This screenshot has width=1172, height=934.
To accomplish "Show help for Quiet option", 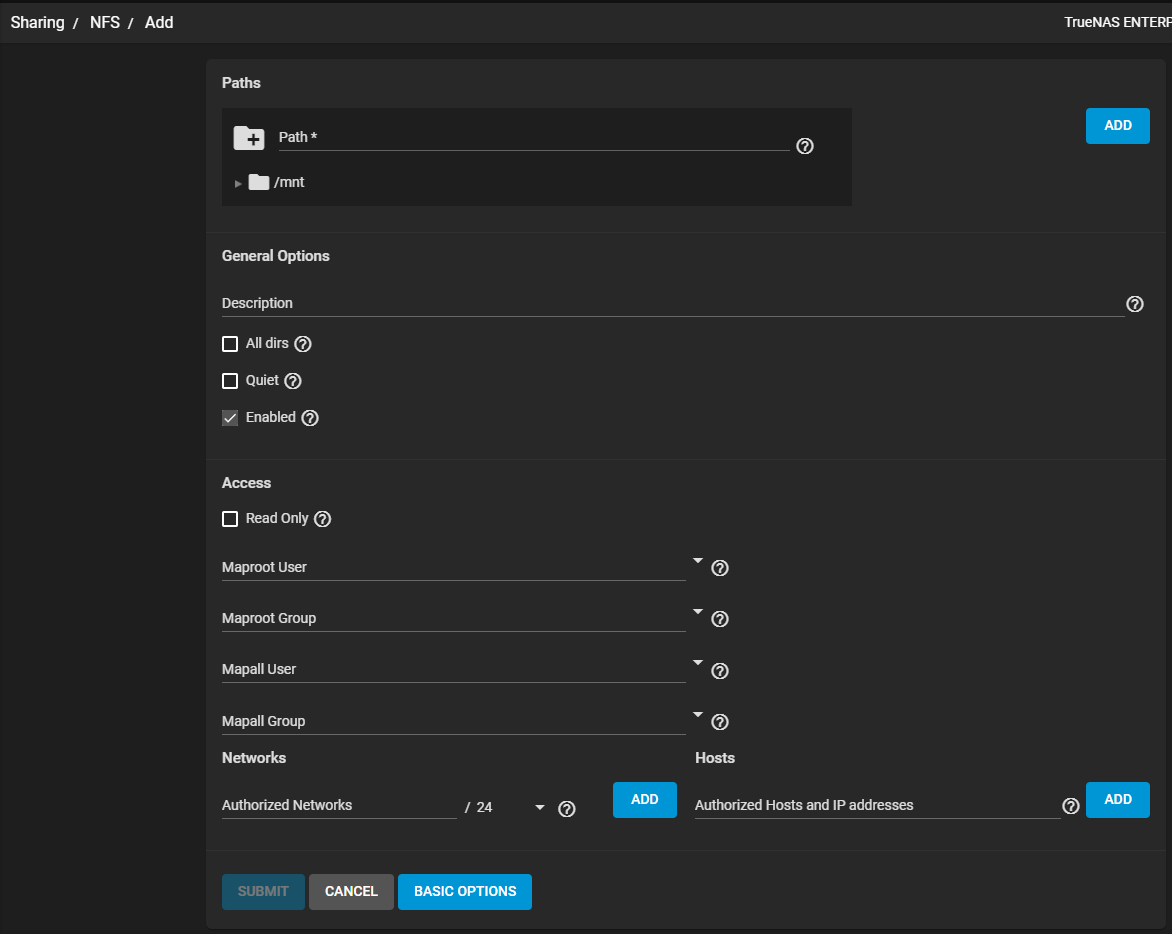I will pyautogui.click(x=293, y=381).
